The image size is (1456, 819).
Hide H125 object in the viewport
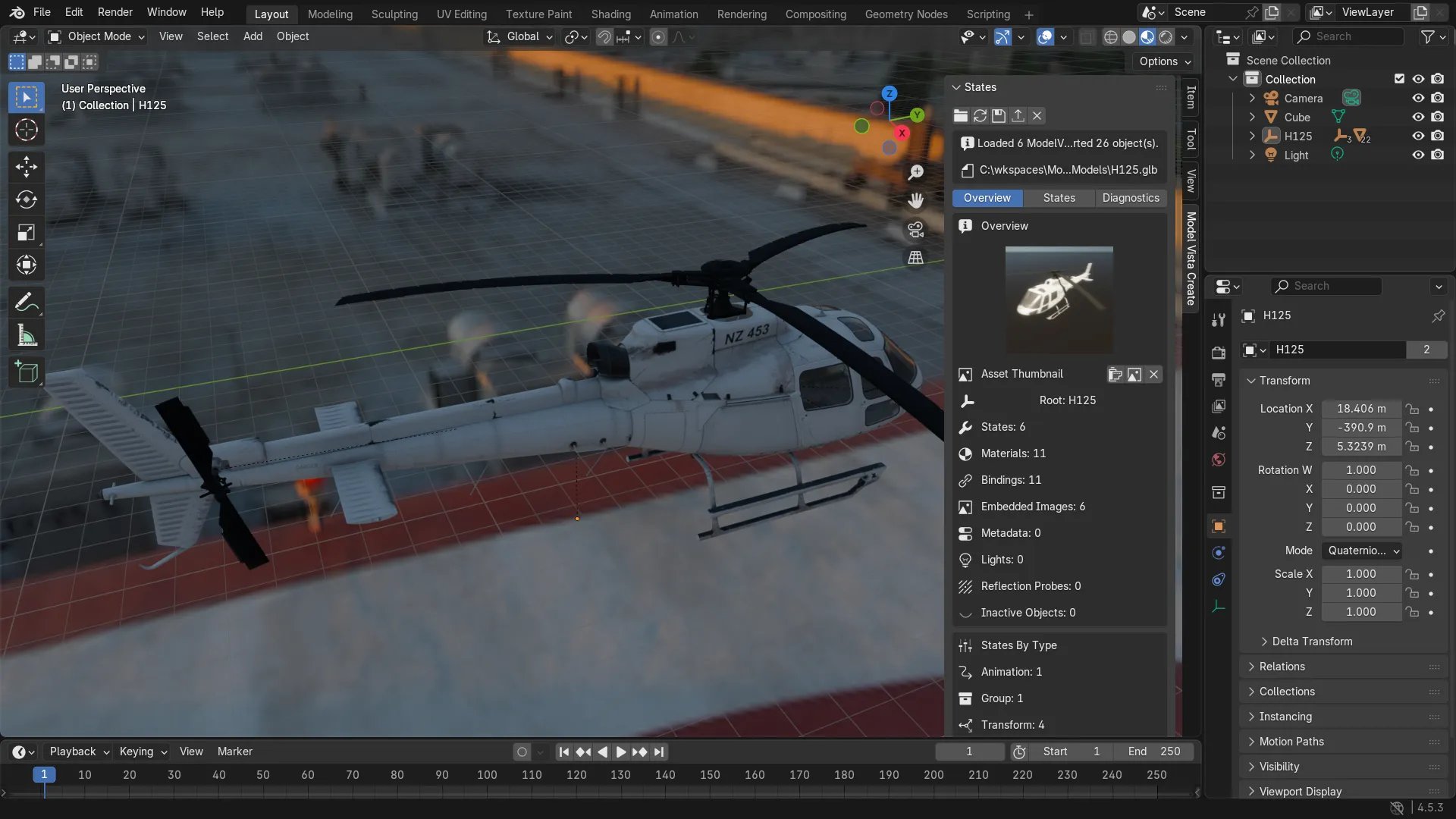[x=1418, y=136]
